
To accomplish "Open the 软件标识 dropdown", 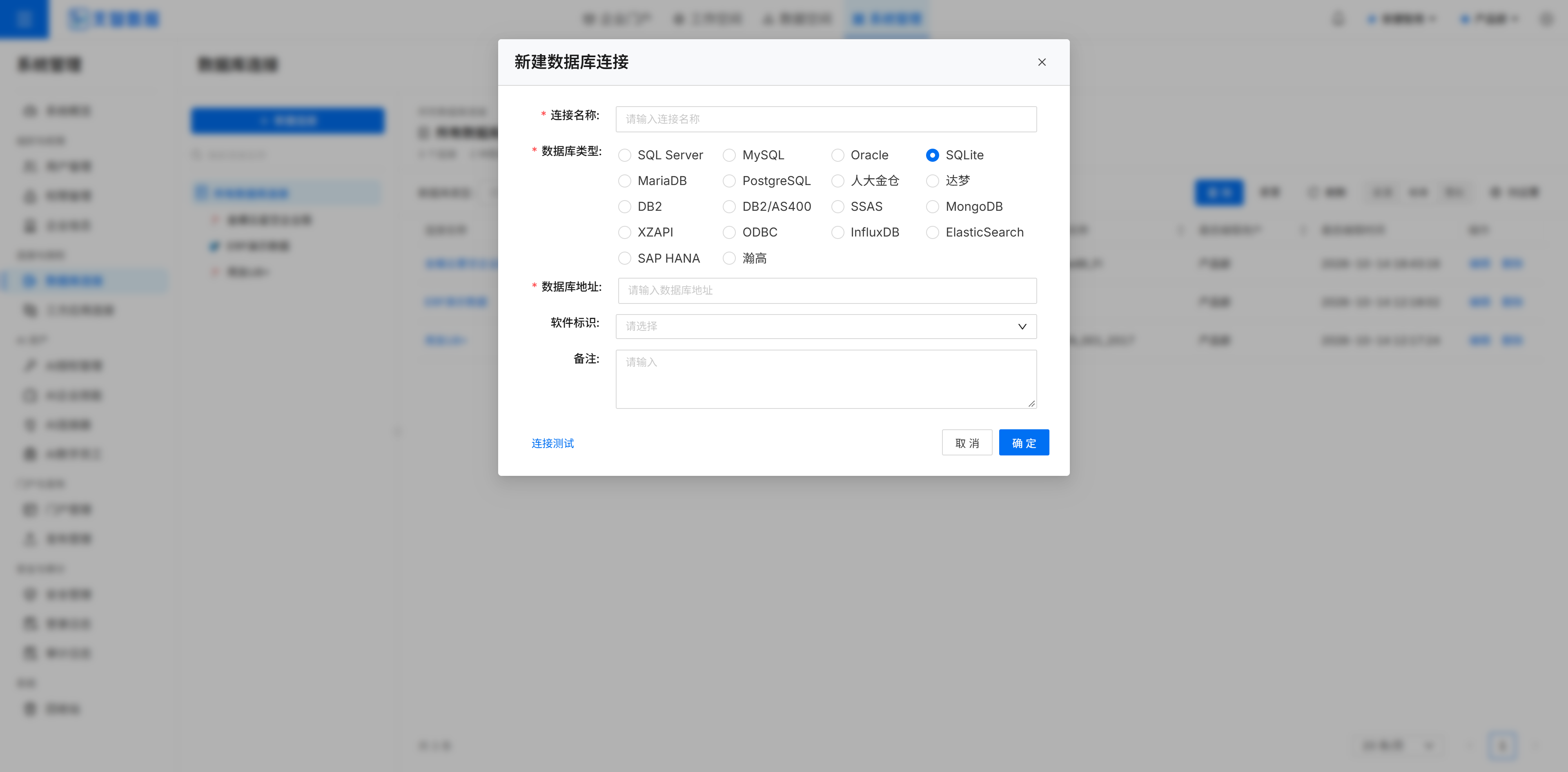I will point(826,326).
